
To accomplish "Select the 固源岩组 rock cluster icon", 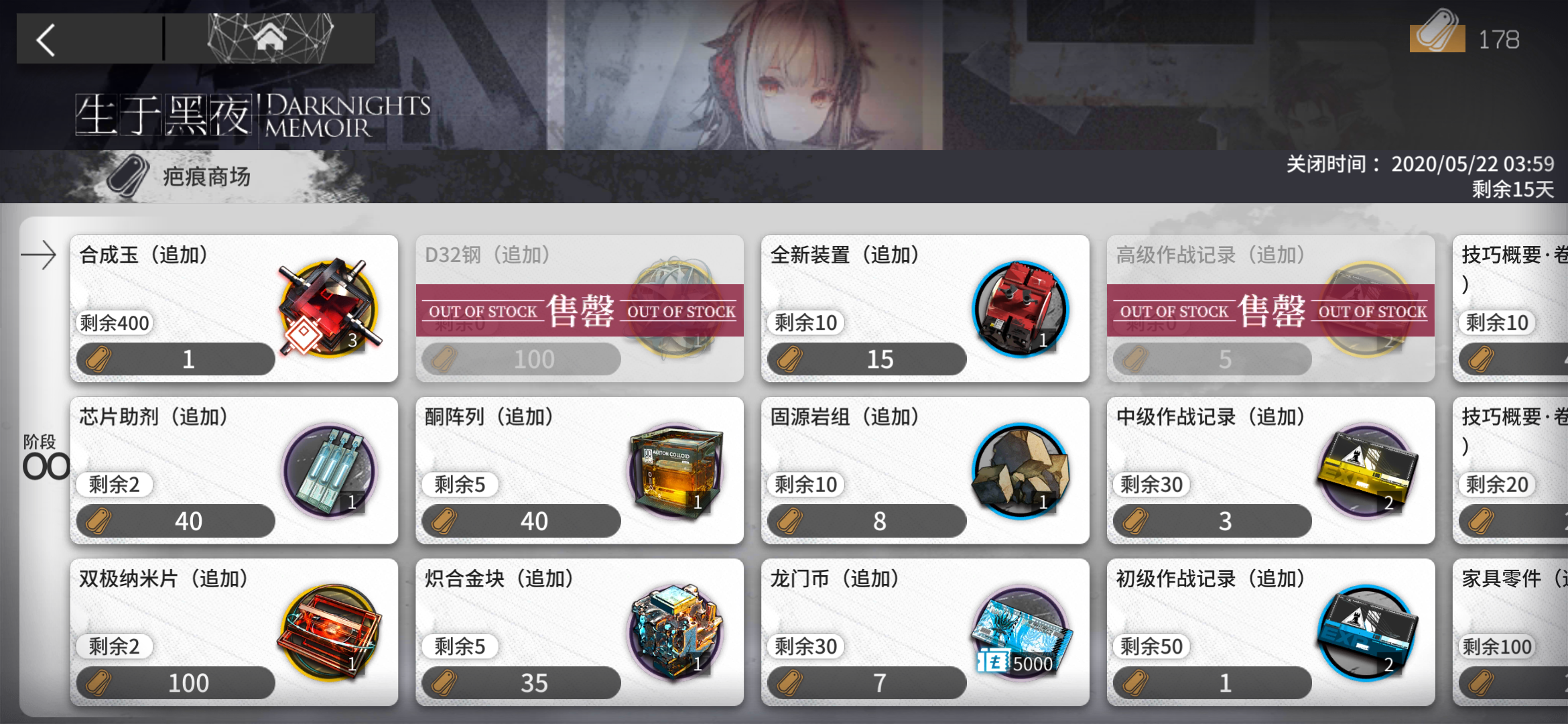I will pyautogui.click(x=1020, y=470).
